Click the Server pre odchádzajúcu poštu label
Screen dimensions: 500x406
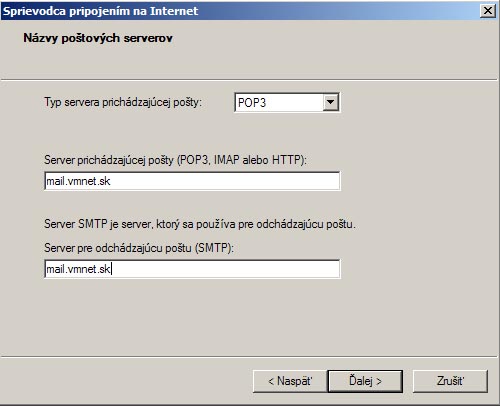(139, 248)
